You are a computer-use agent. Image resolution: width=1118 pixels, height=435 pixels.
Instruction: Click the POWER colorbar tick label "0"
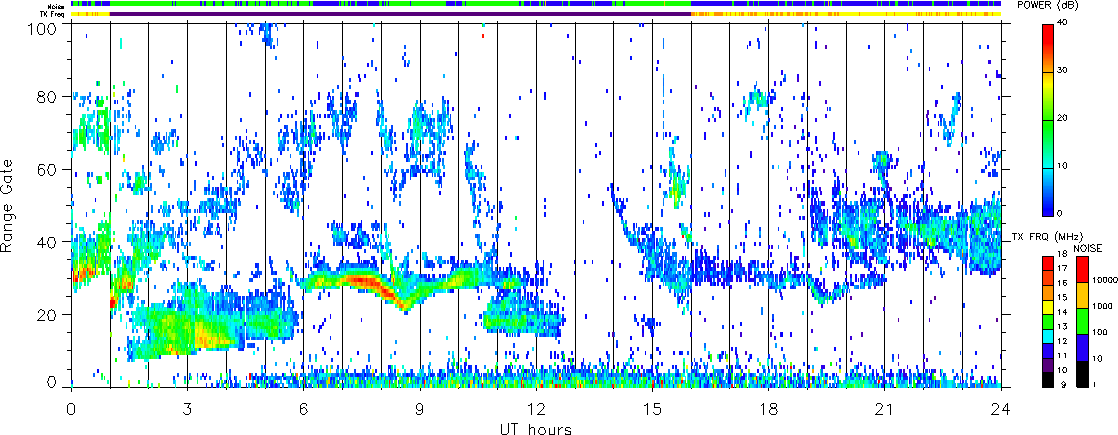(x=1060, y=215)
